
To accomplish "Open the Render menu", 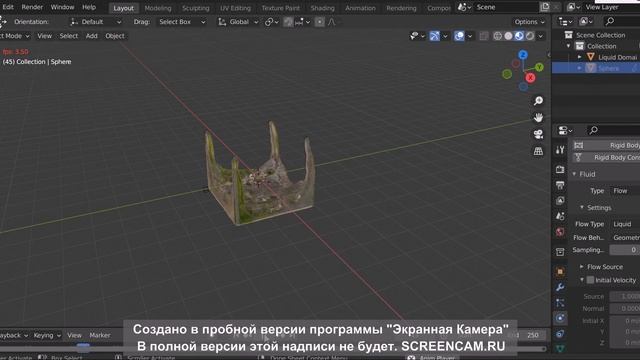I will (x=32, y=7).
